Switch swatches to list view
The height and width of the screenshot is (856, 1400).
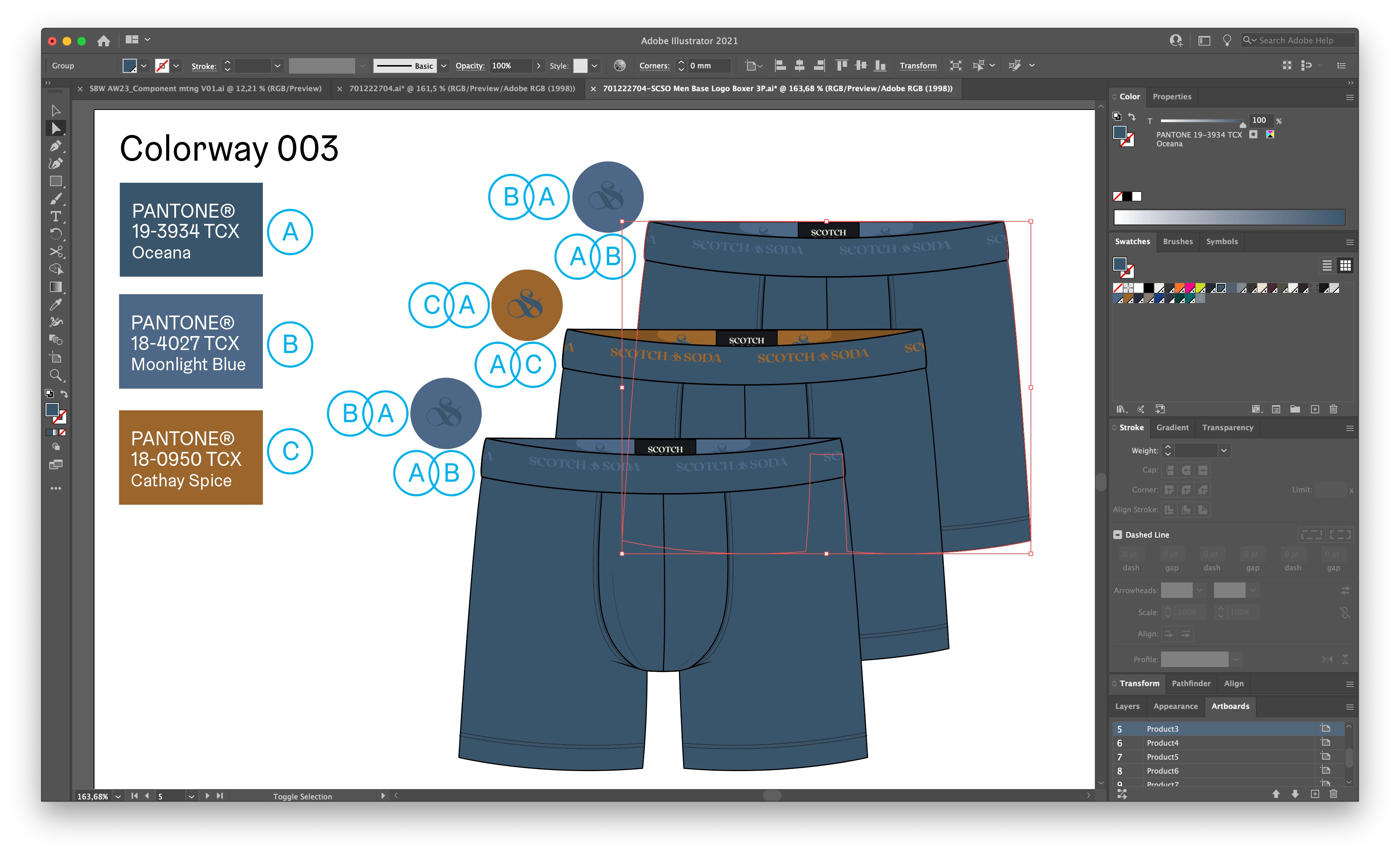[x=1327, y=265]
